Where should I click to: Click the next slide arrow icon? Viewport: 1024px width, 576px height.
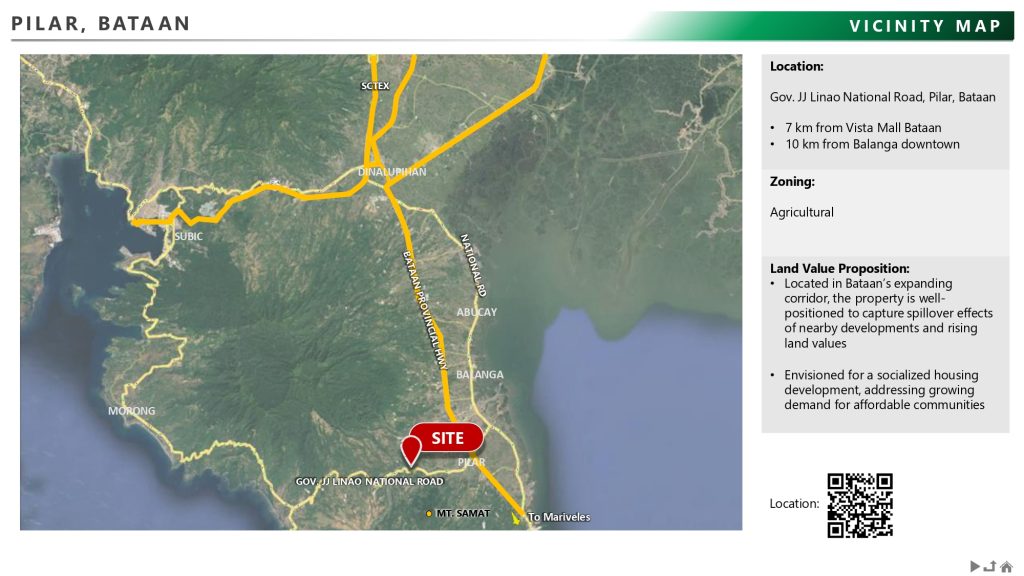(x=974, y=567)
